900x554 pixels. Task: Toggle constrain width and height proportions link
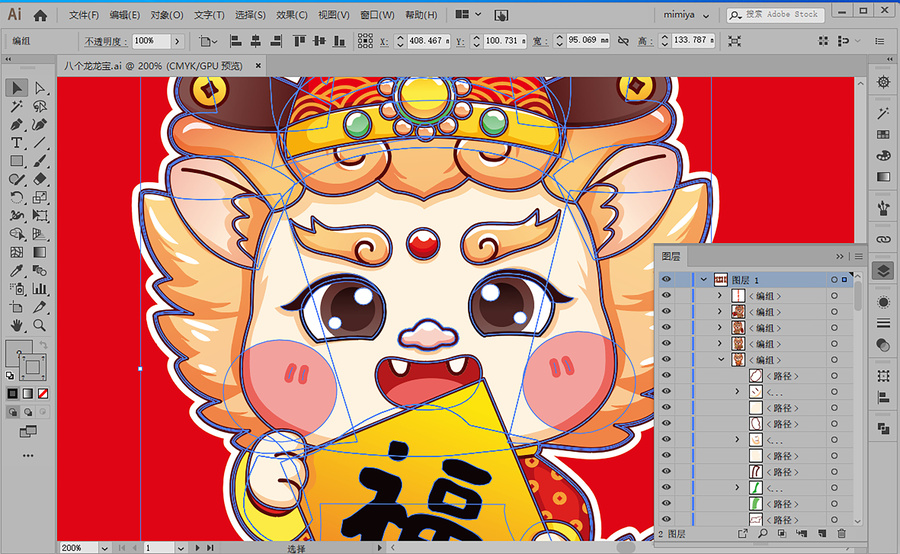coord(623,41)
